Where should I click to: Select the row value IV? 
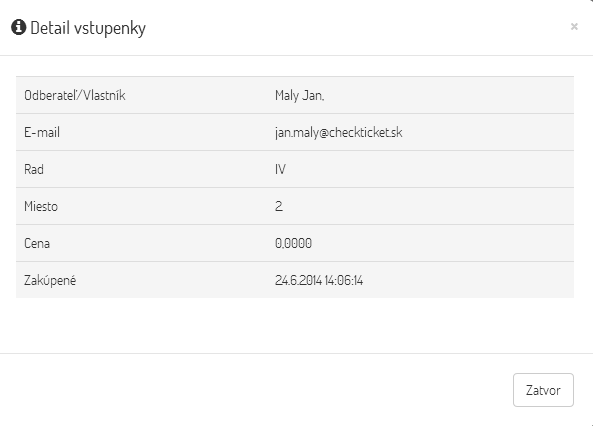point(280,169)
